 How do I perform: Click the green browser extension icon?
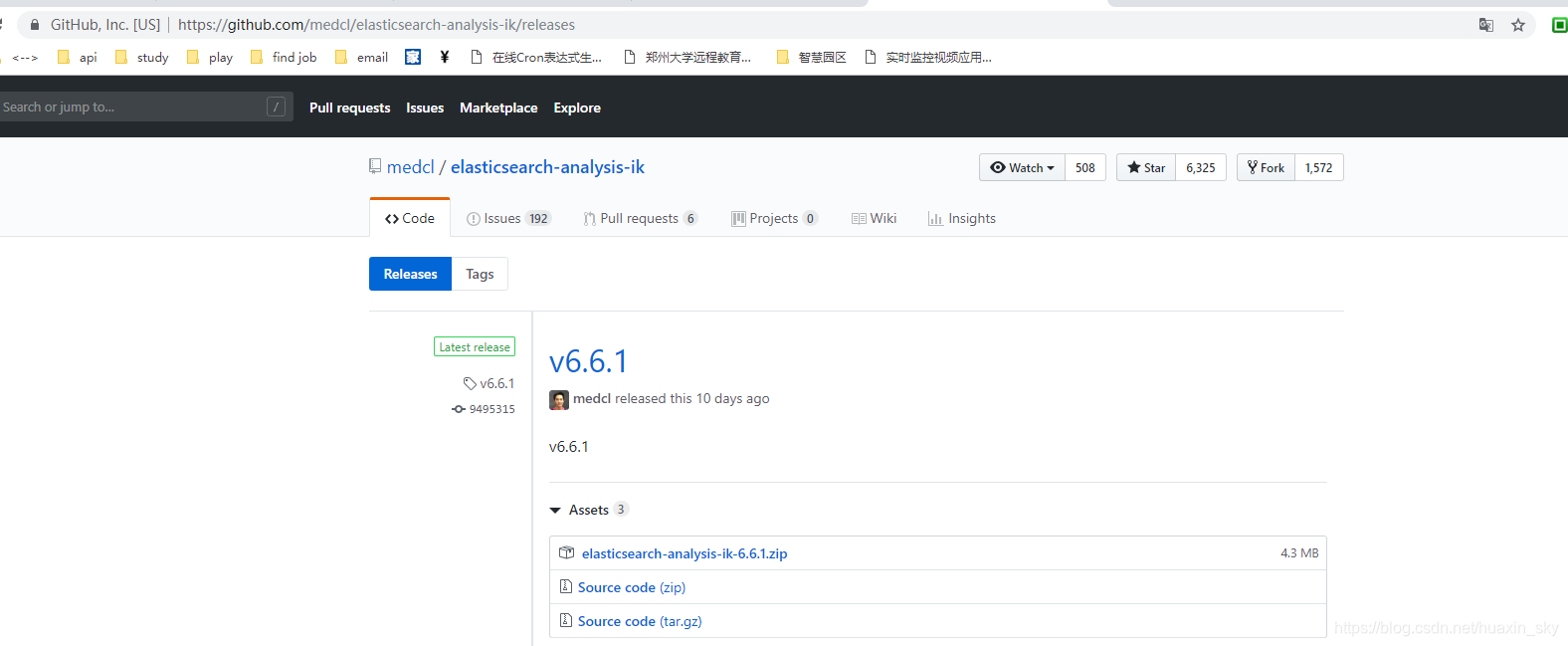coord(1559,25)
